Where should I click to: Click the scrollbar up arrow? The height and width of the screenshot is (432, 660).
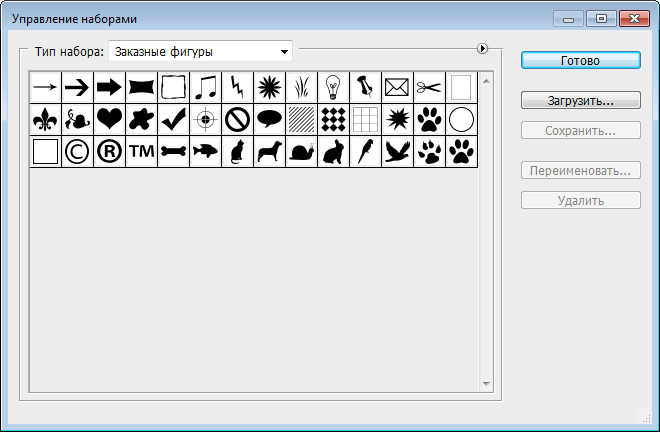click(x=486, y=81)
